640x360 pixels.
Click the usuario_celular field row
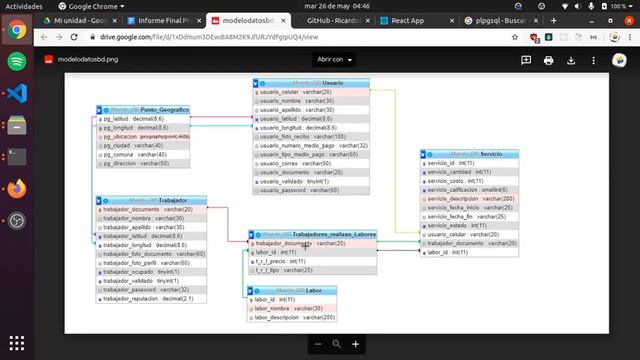pos(311,92)
